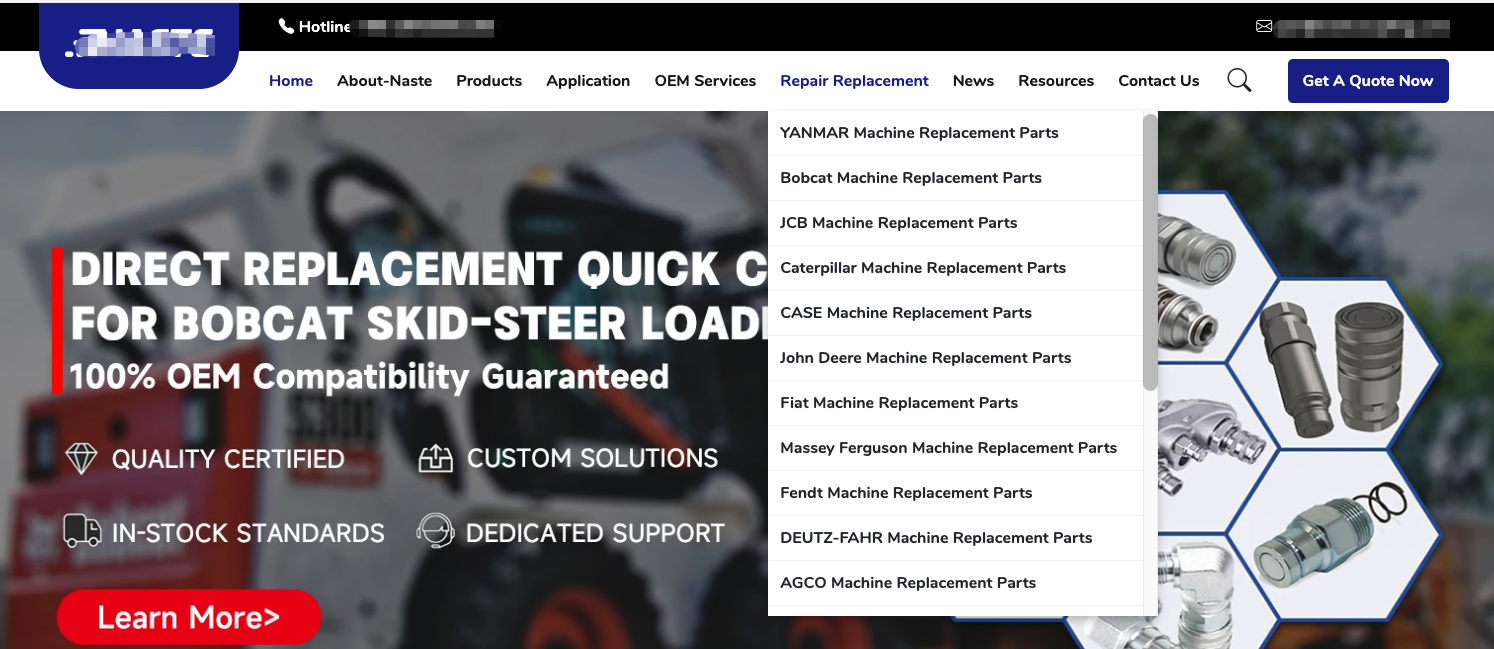Click the top-right hexagon coupling image
The image size is (1494, 649).
point(1333,365)
